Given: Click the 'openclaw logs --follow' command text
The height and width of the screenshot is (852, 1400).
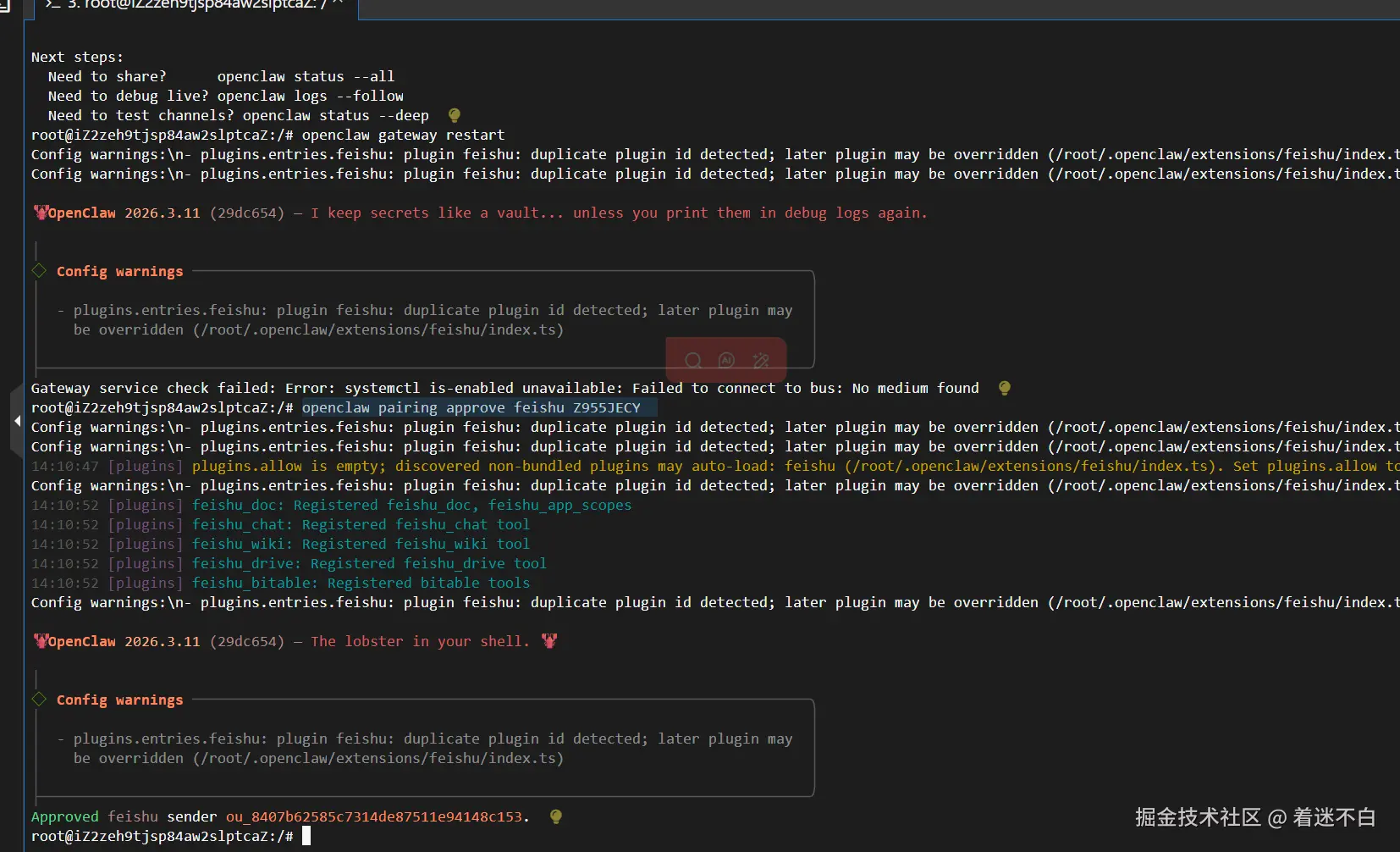Looking at the screenshot, I should (x=310, y=96).
